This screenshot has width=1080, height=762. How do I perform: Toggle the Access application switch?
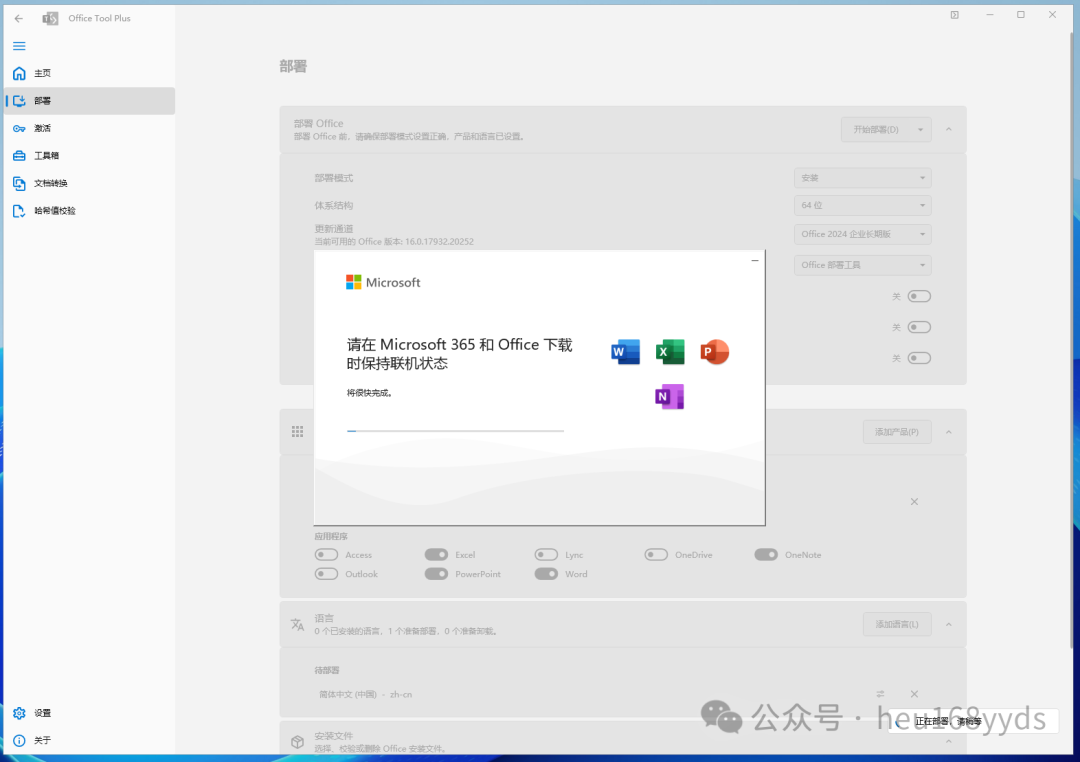(326, 555)
